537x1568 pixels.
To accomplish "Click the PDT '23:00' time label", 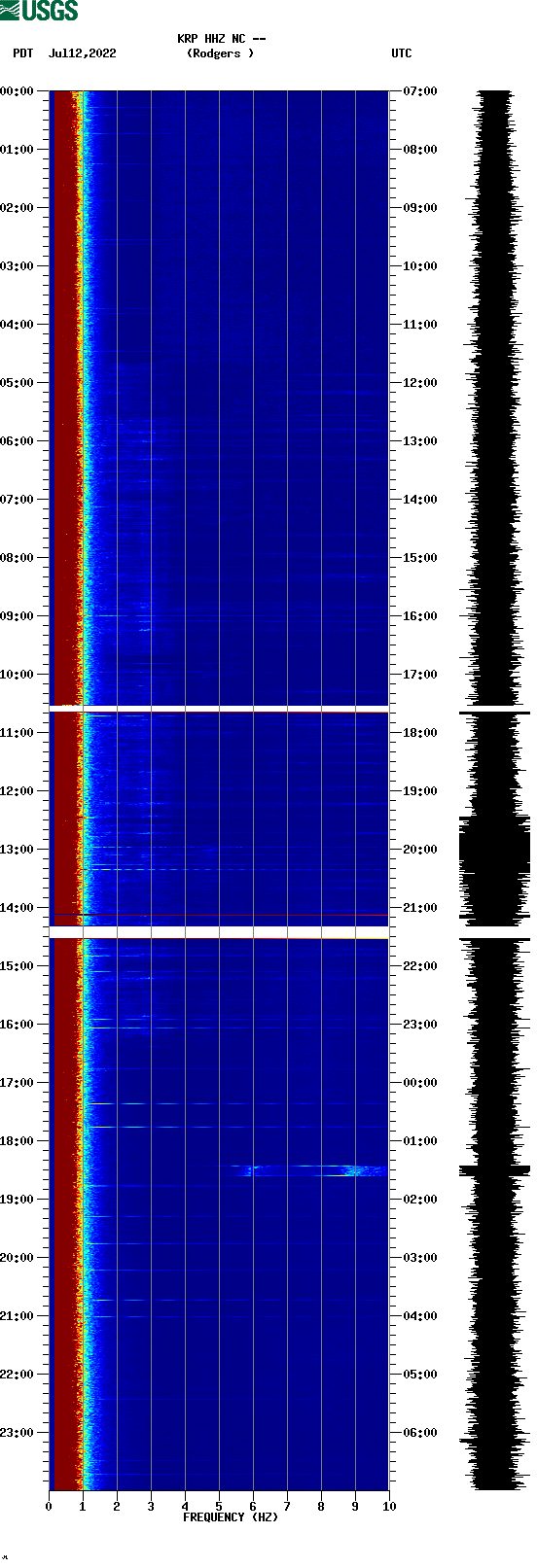I will point(17,1433).
